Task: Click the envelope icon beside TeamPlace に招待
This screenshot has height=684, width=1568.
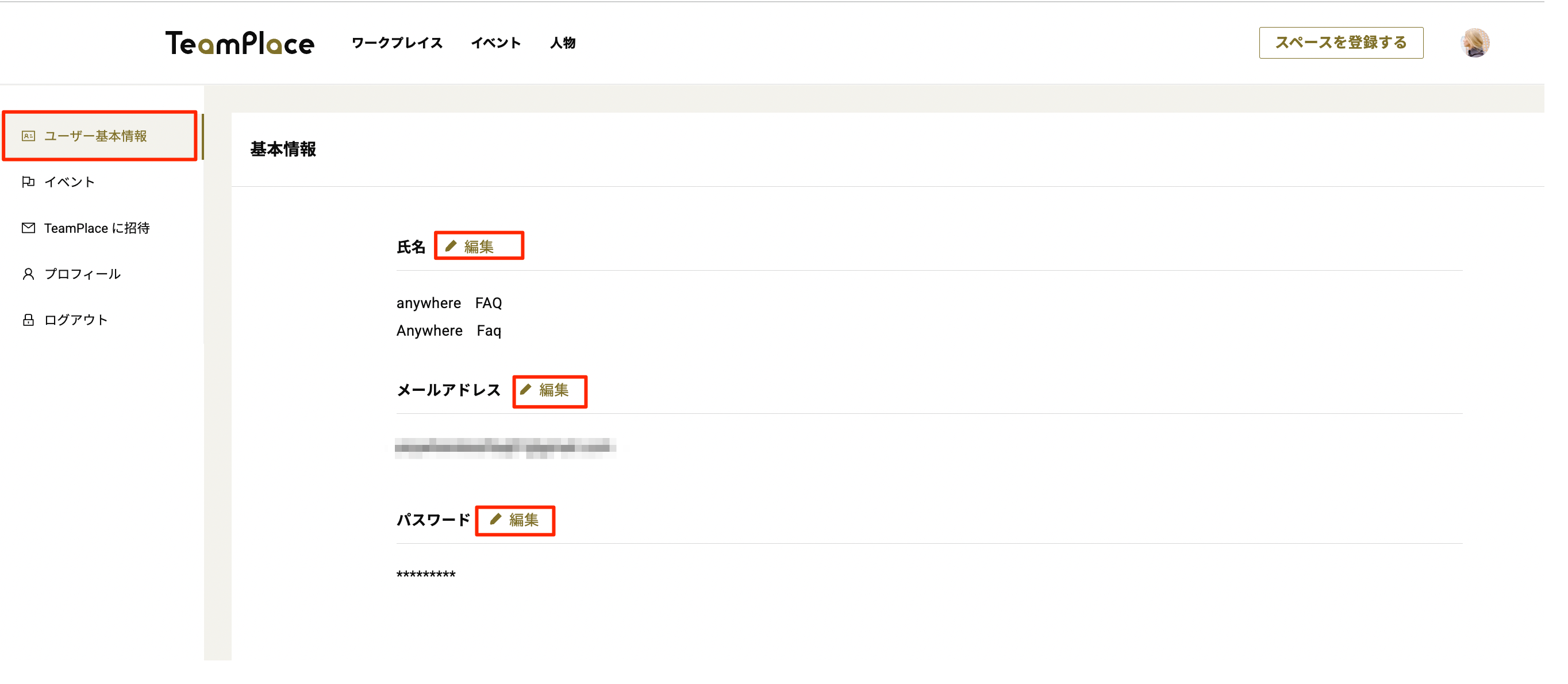Action: pos(28,228)
